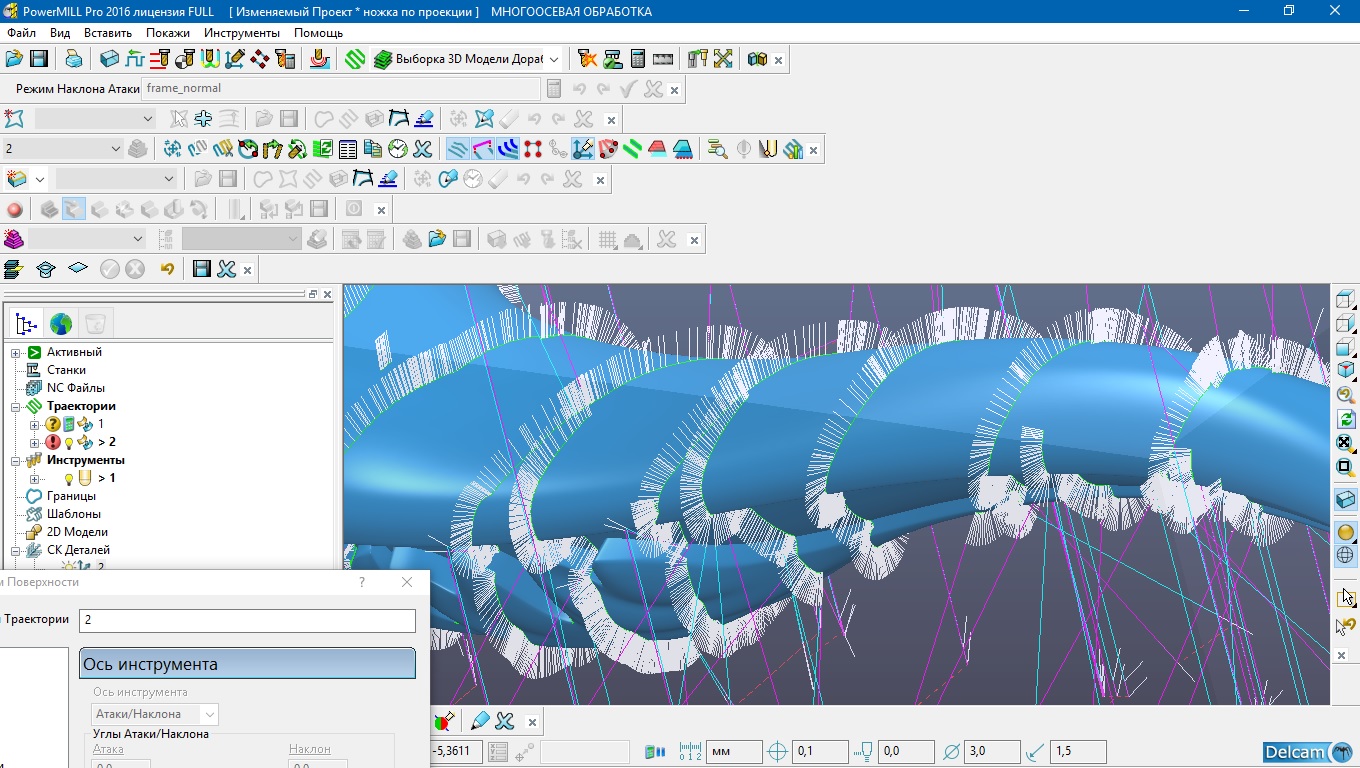1360x768 pixels.
Task: Click the Save project diskette icon
Action: pyautogui.click(x=39, y=59)
